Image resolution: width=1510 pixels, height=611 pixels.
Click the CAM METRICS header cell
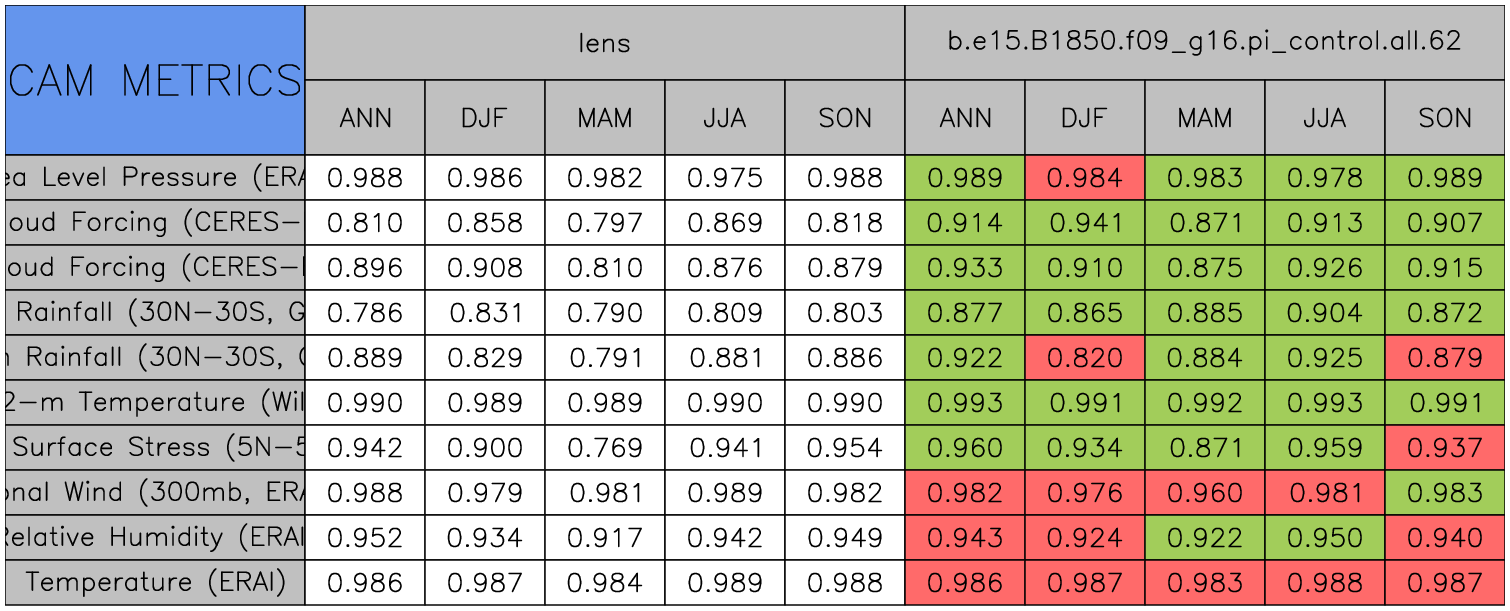click(x=155, y=80)
